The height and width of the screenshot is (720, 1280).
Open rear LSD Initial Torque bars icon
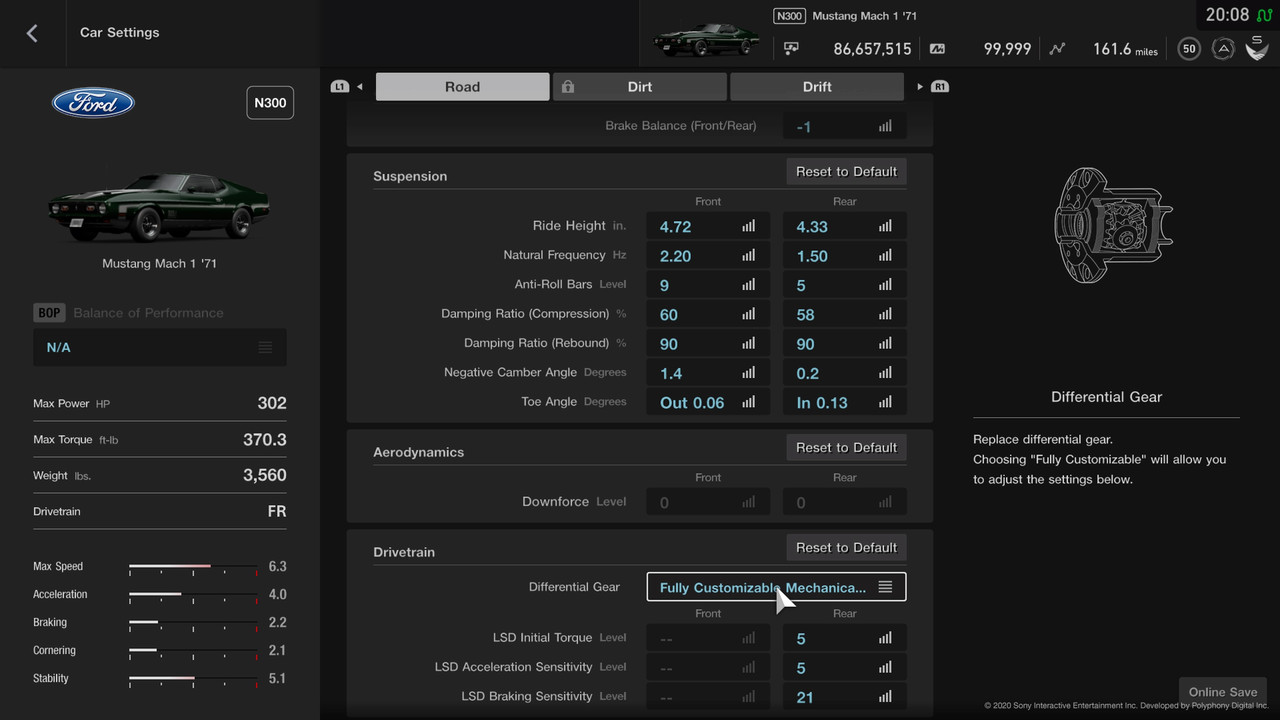(x=885, y=638)
